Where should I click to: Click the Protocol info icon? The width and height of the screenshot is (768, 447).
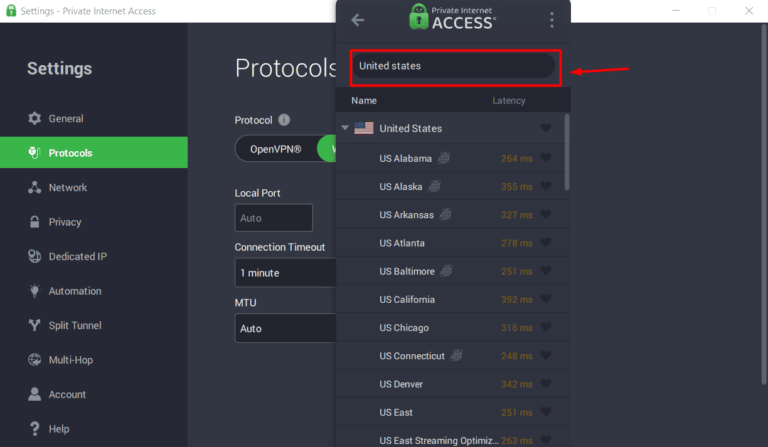(x=284, y=120)
